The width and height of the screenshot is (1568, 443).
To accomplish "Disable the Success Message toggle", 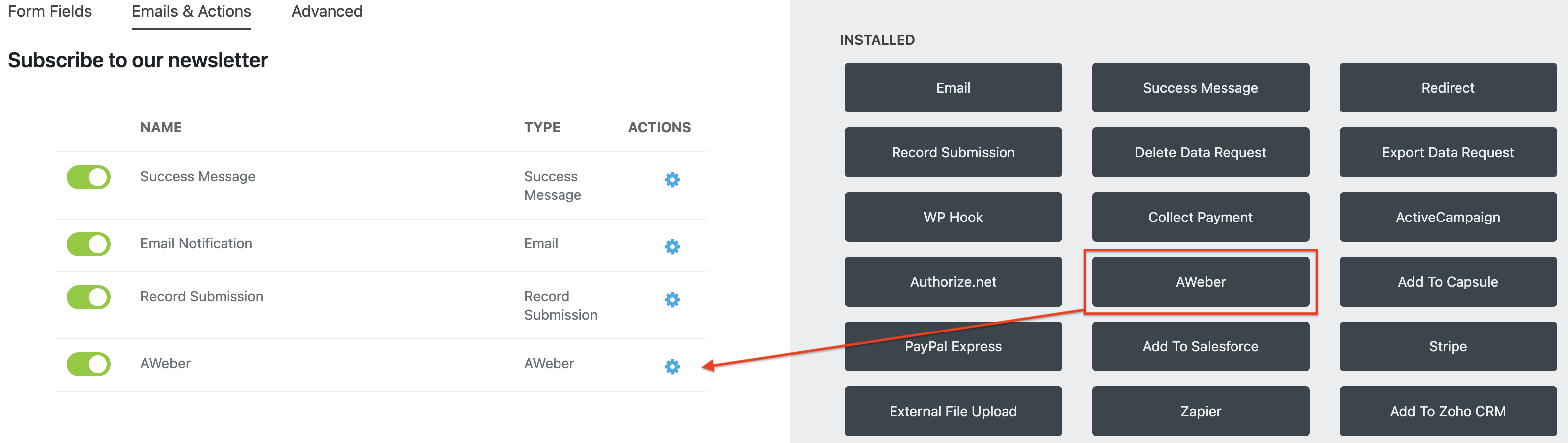I will (x=88, y=178).
